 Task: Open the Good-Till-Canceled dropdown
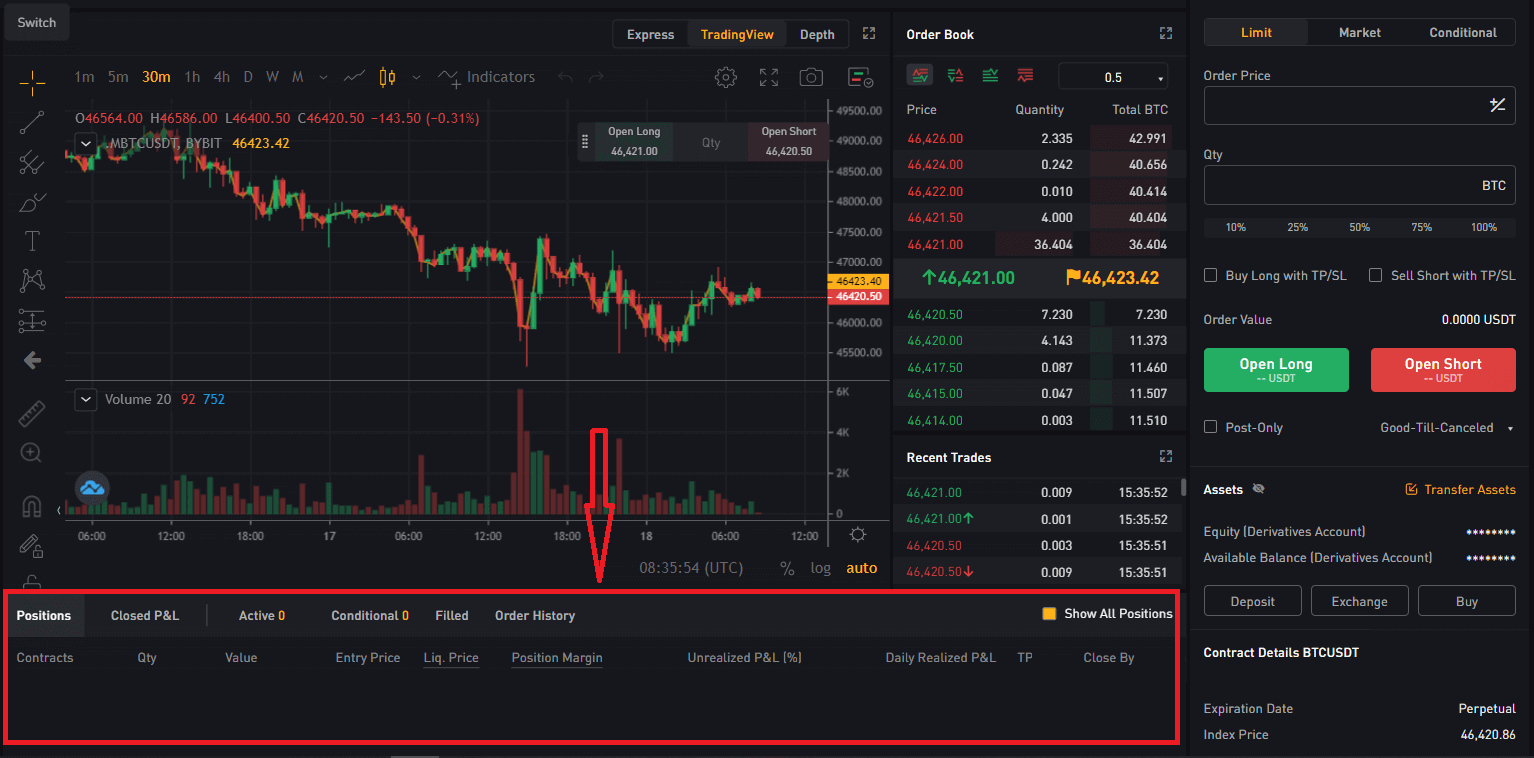pos(1447,427)
